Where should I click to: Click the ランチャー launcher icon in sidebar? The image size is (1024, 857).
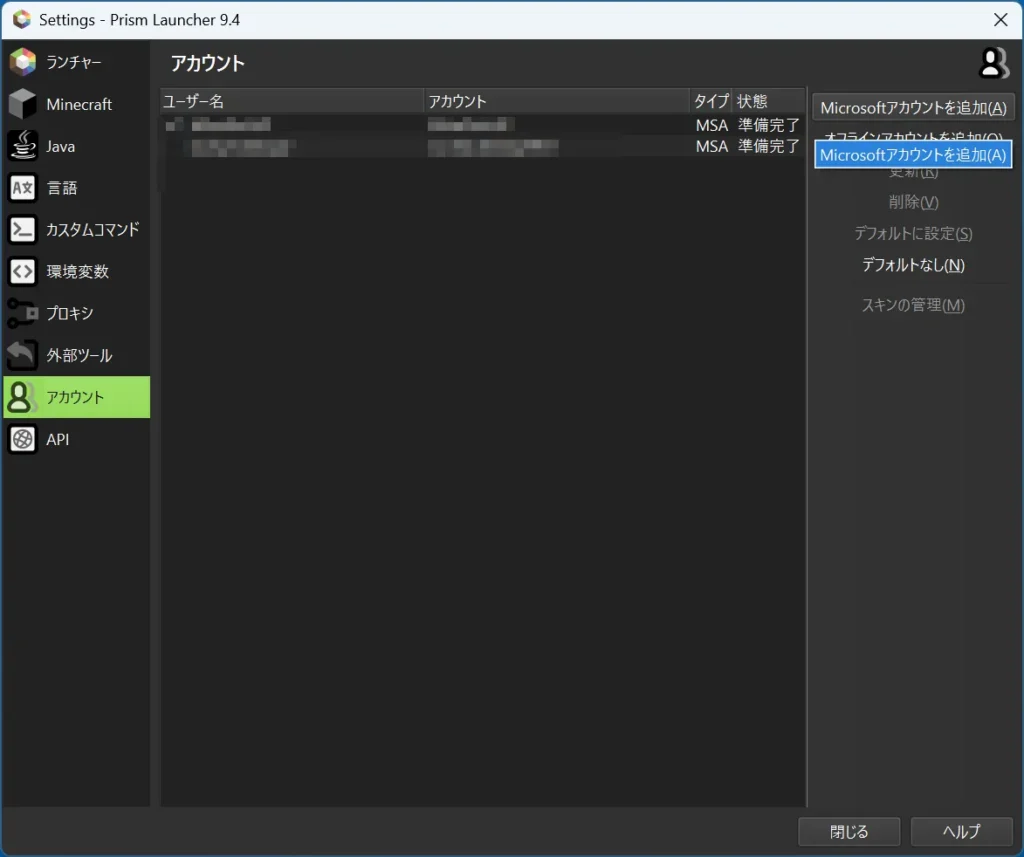point(23,62)
